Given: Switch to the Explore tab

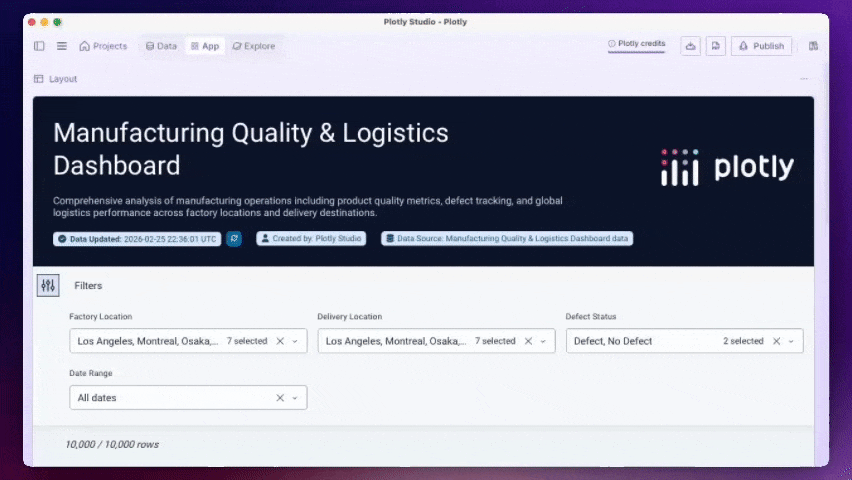Looking at the screenshot, I should tap(253, 46).
